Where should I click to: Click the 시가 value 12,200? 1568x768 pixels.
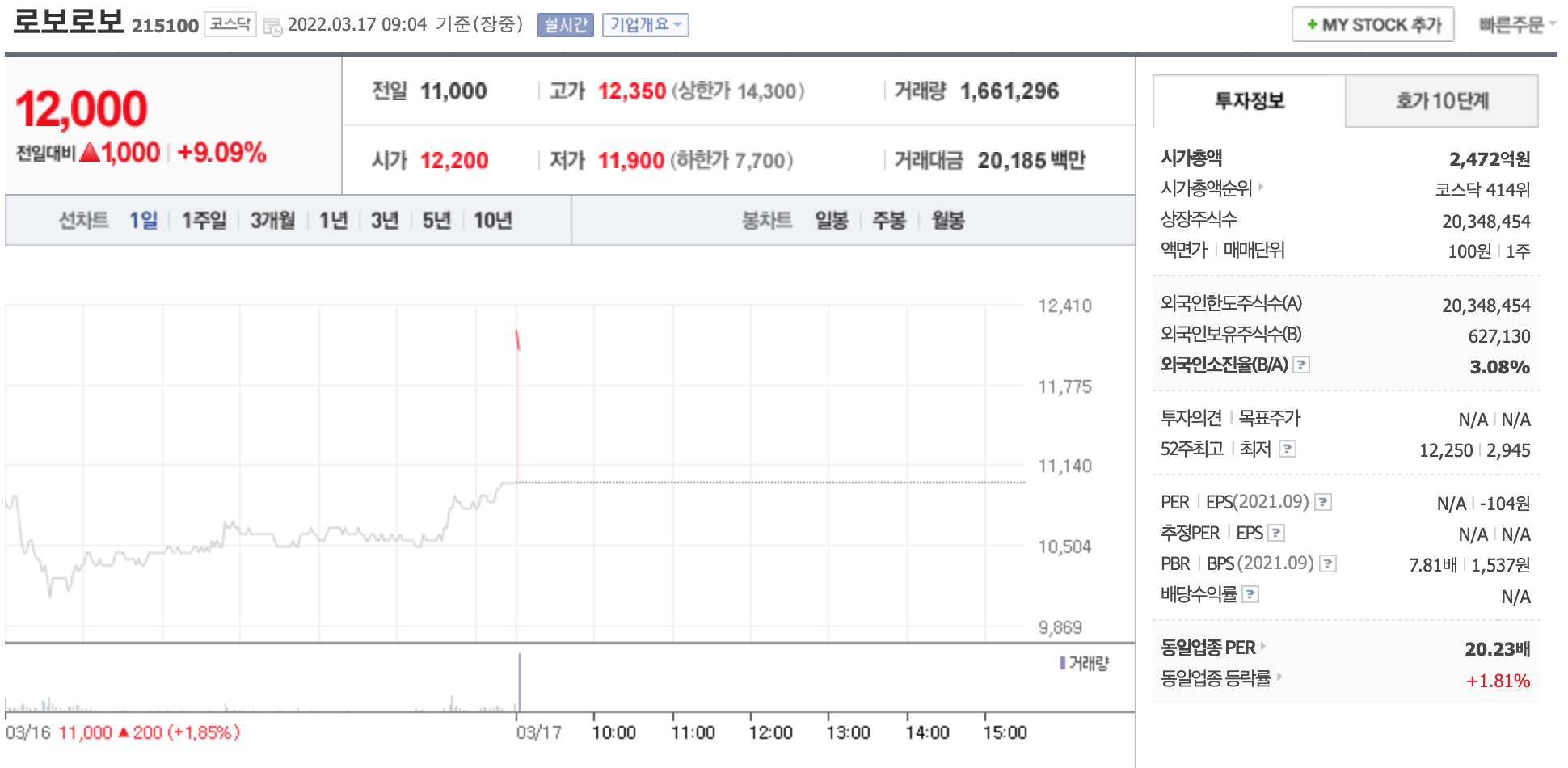coord(454,161)
